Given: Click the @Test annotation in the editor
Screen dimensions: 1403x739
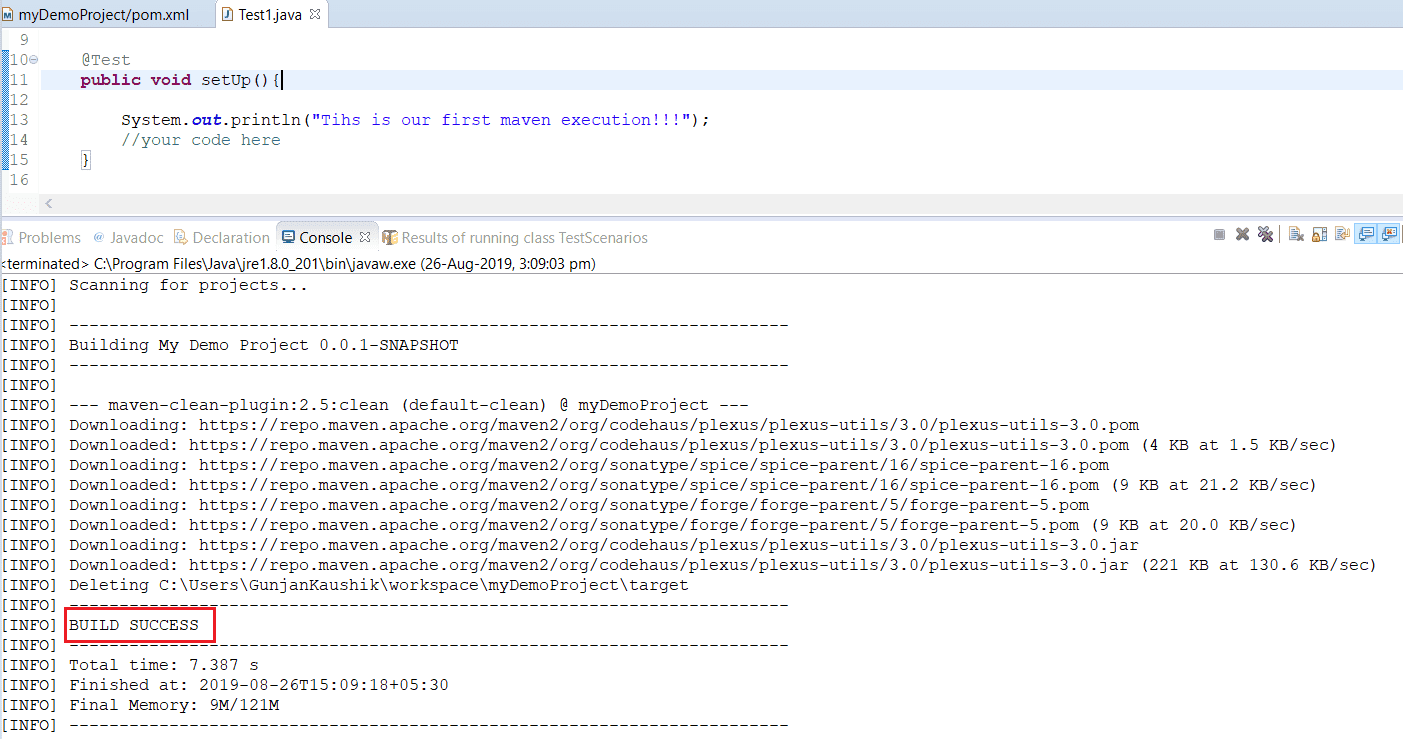Looking at the screenshot, I should coord(106,60).
